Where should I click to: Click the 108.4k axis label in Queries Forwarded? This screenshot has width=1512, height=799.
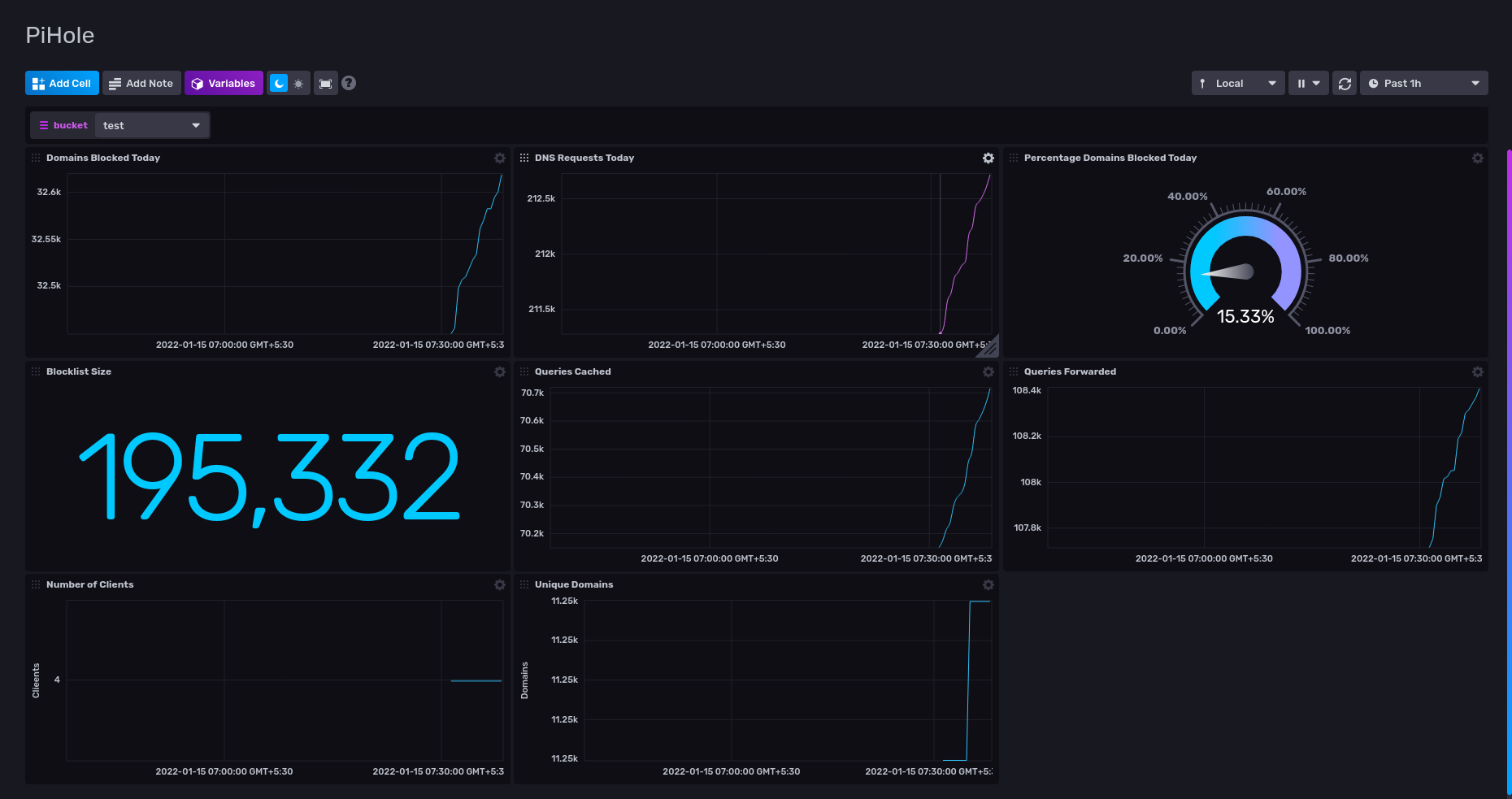pos(1027,390)
